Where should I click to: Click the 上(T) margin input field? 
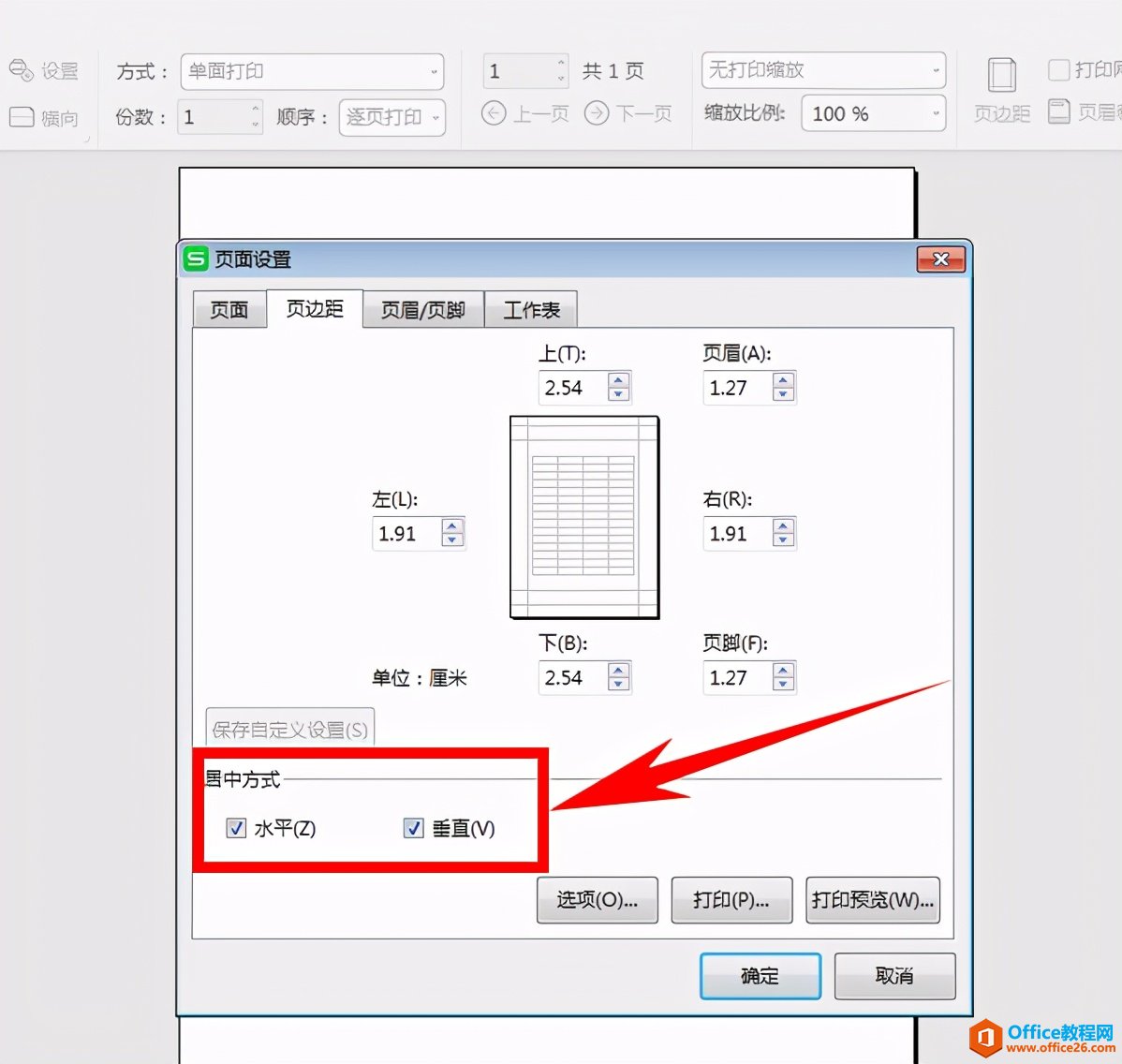574,387
